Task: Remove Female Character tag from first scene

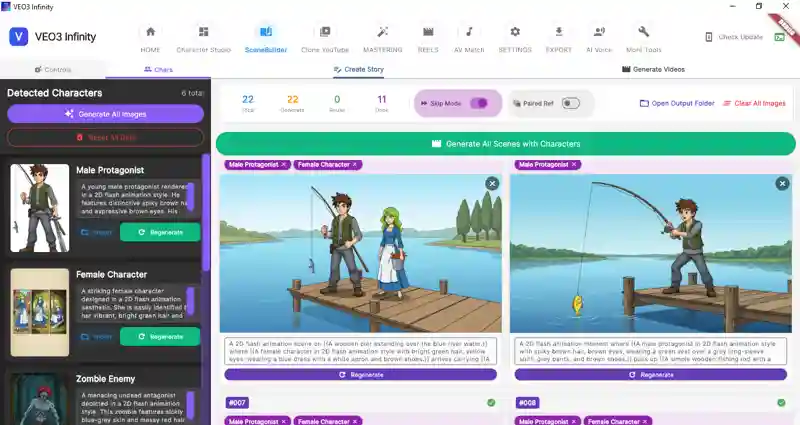Action: tap(355, 164)
